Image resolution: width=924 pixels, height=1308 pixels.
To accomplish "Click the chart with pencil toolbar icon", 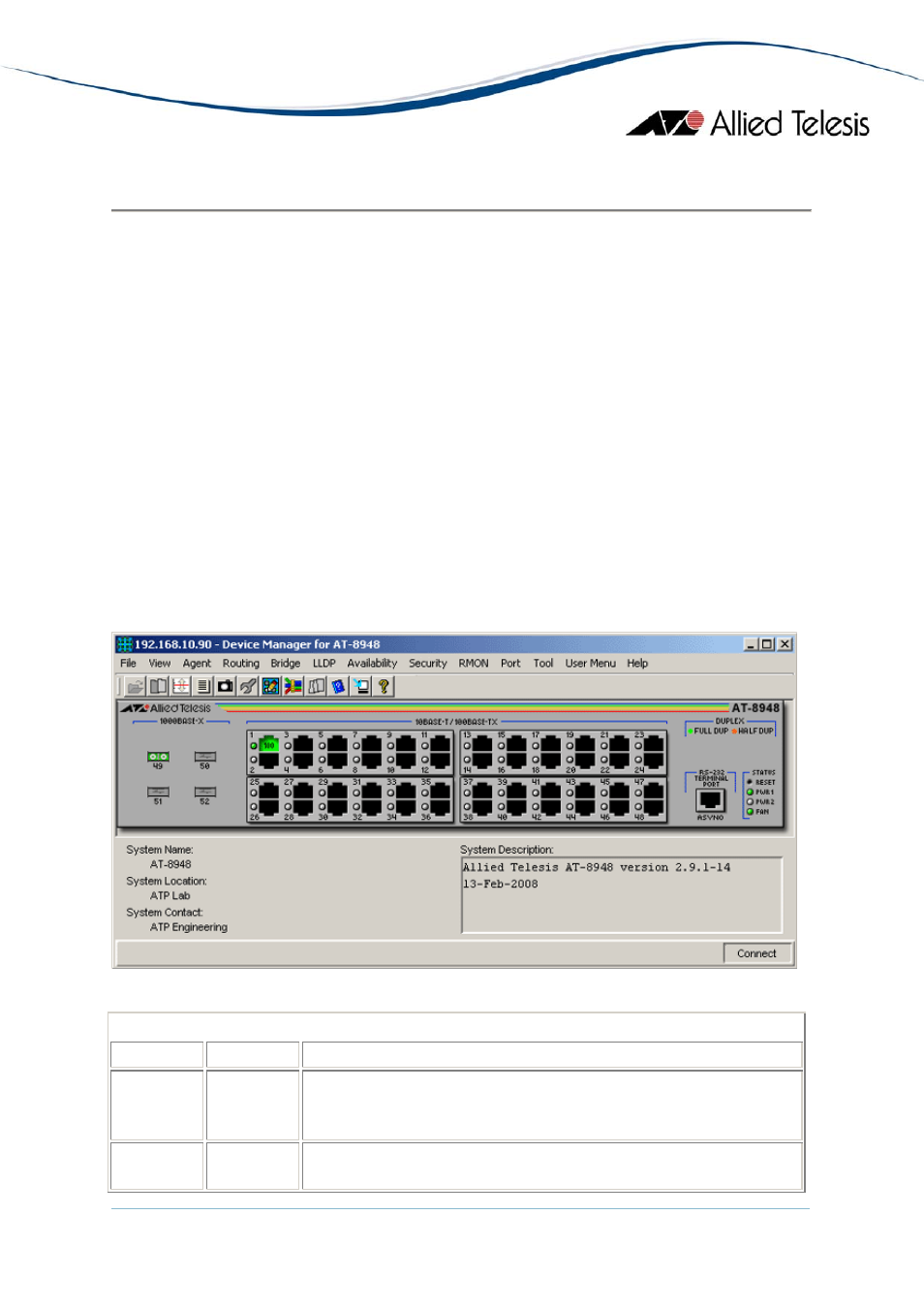I will point(270,686).
